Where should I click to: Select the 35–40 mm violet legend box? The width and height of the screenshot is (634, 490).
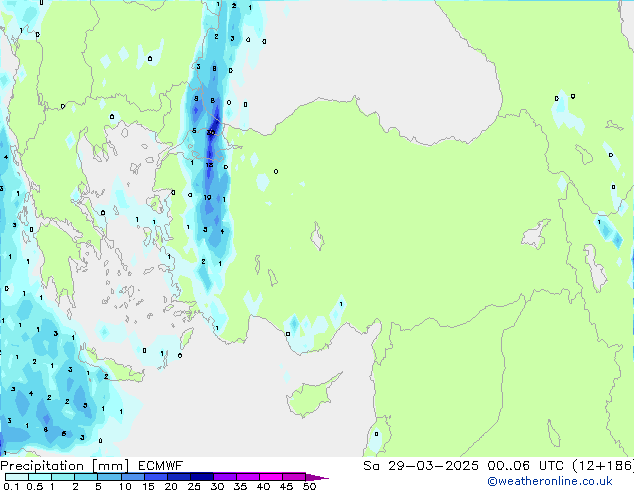point(247,477)
